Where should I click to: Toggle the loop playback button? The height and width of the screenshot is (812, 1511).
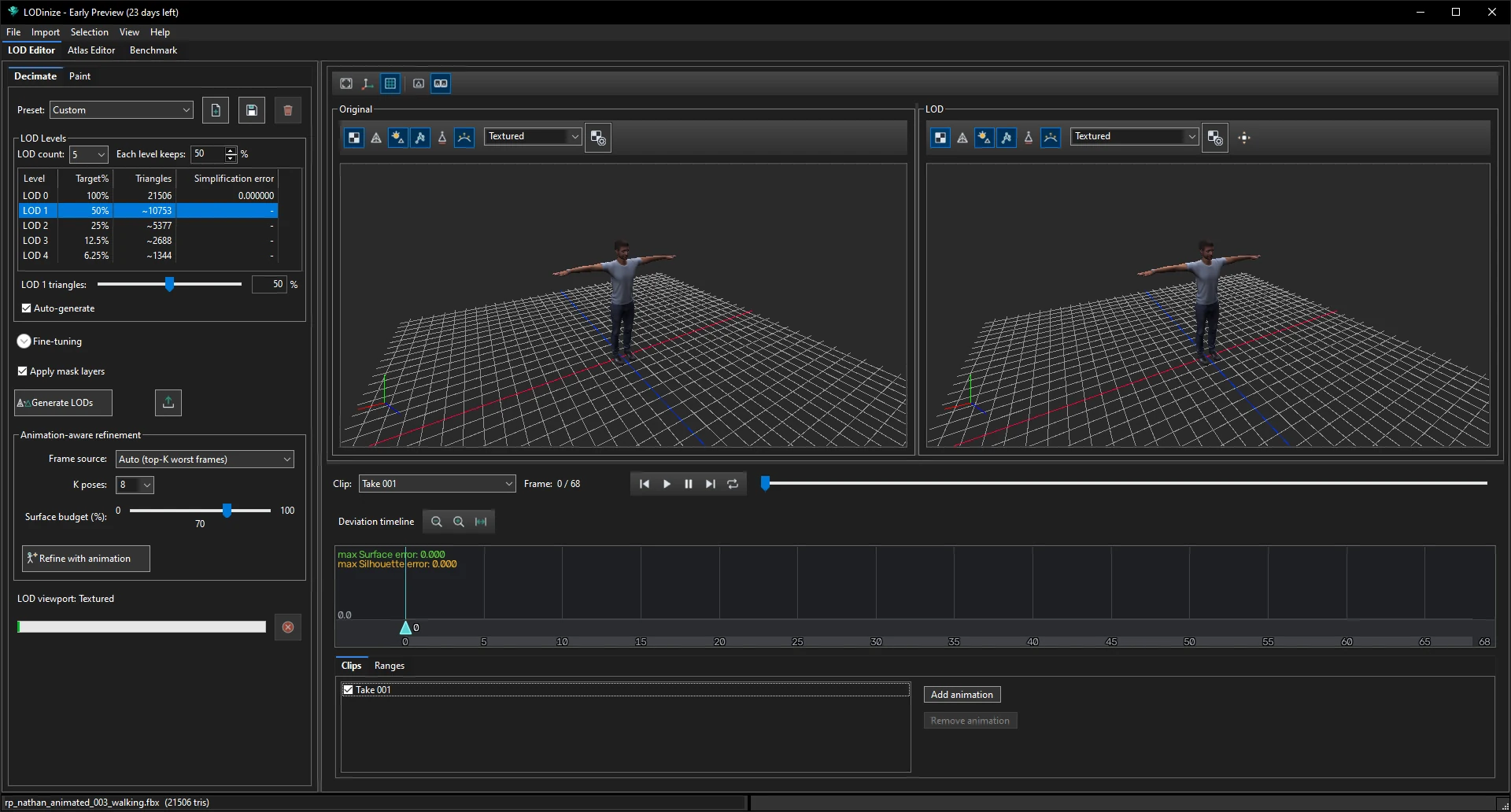[733, 484]
